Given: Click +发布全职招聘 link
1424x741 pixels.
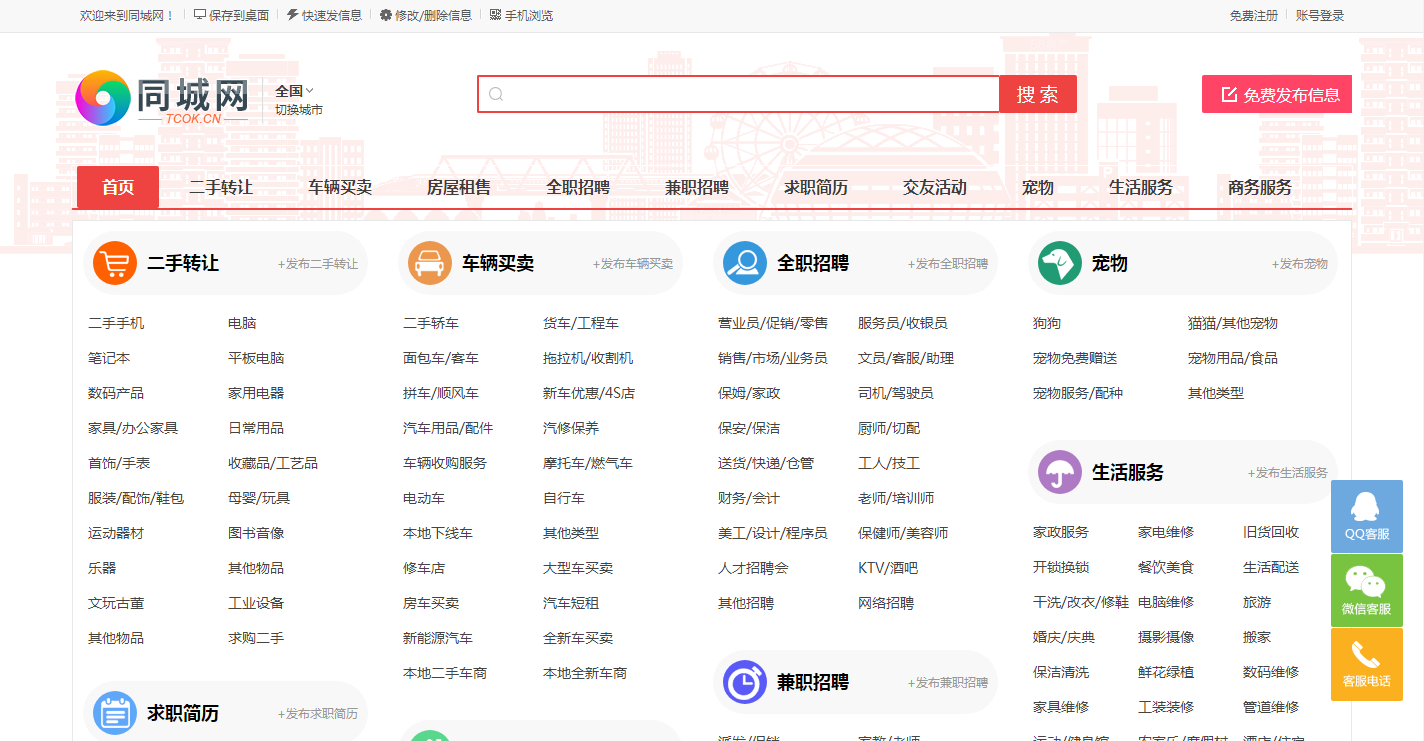Looking at the screenshot, I should pos(948,264).
